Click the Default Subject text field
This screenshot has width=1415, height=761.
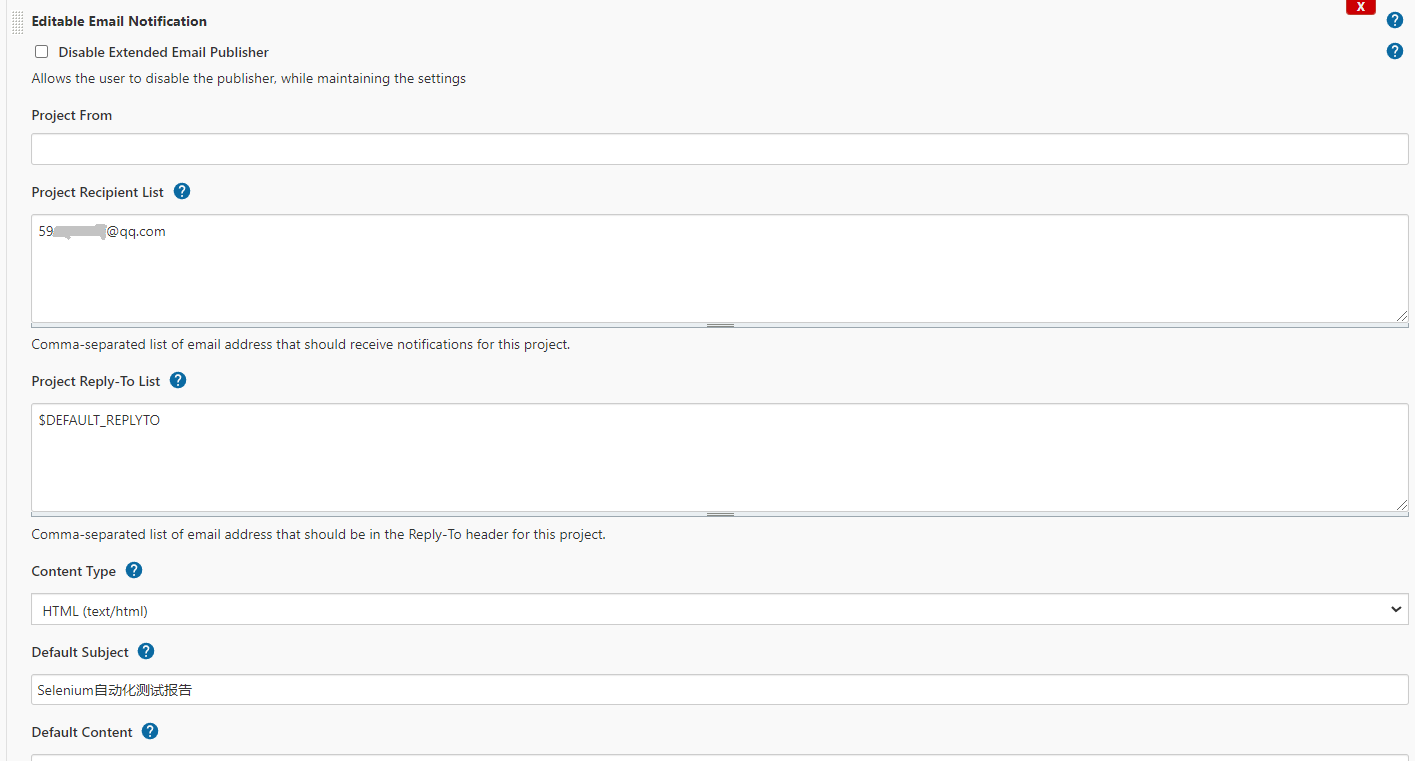pos(720,689)
